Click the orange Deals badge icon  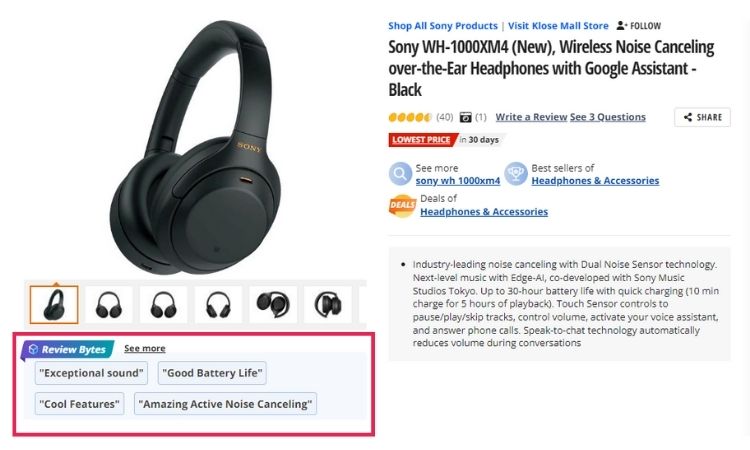(x=402, y=206)
